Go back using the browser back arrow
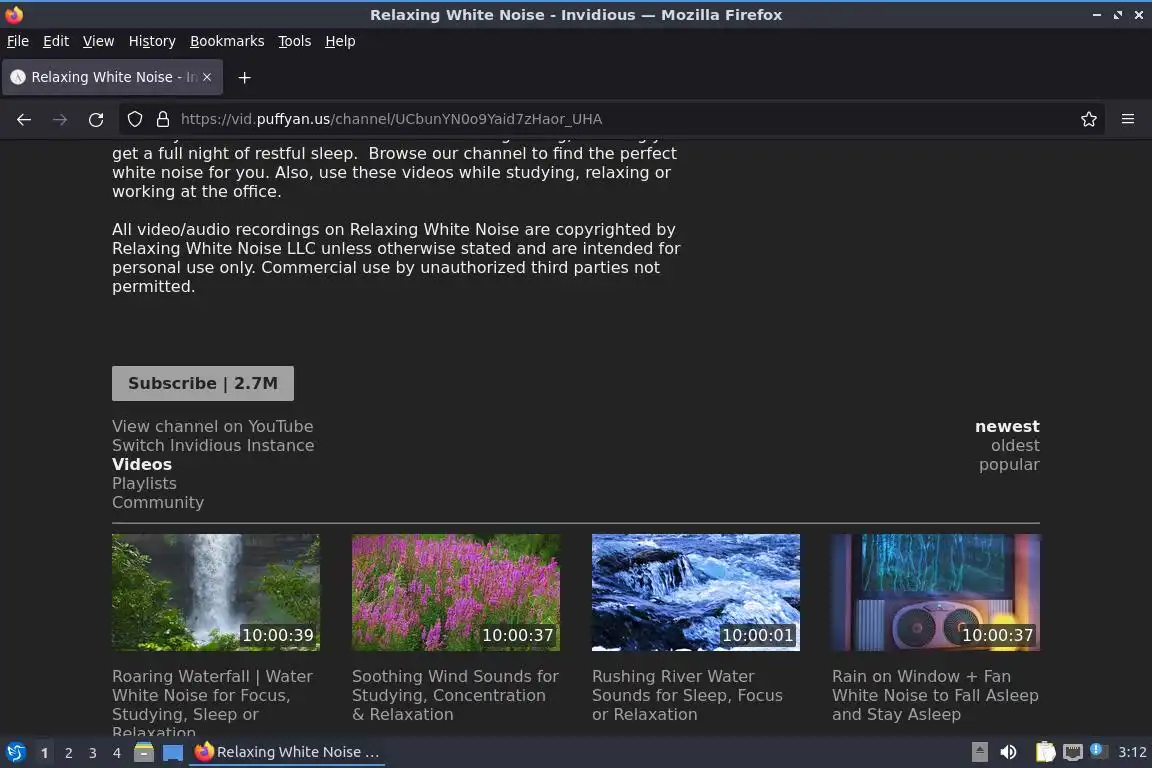The width and height of the screenshot is (1152, 768). point(24,119)
